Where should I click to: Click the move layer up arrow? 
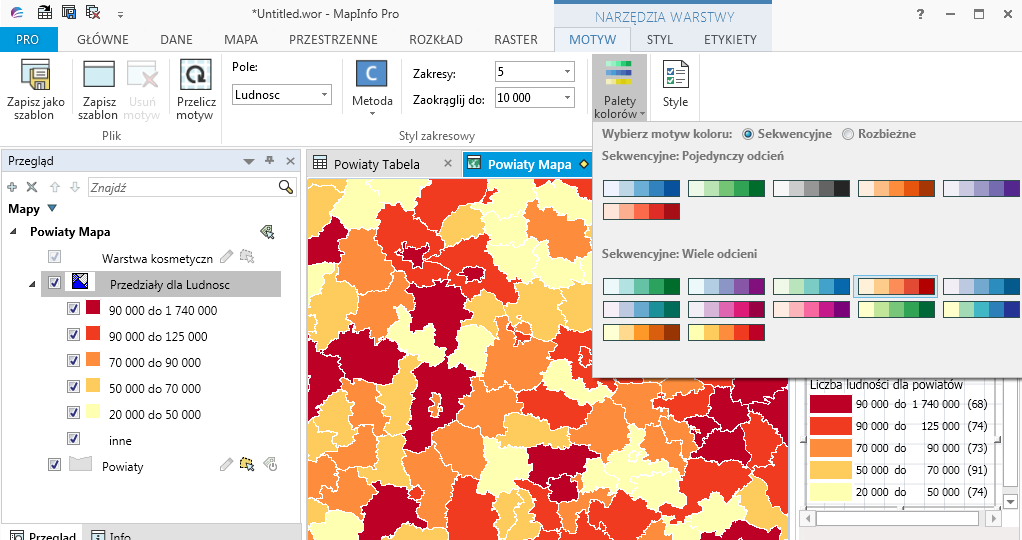(x=55, y=187)
